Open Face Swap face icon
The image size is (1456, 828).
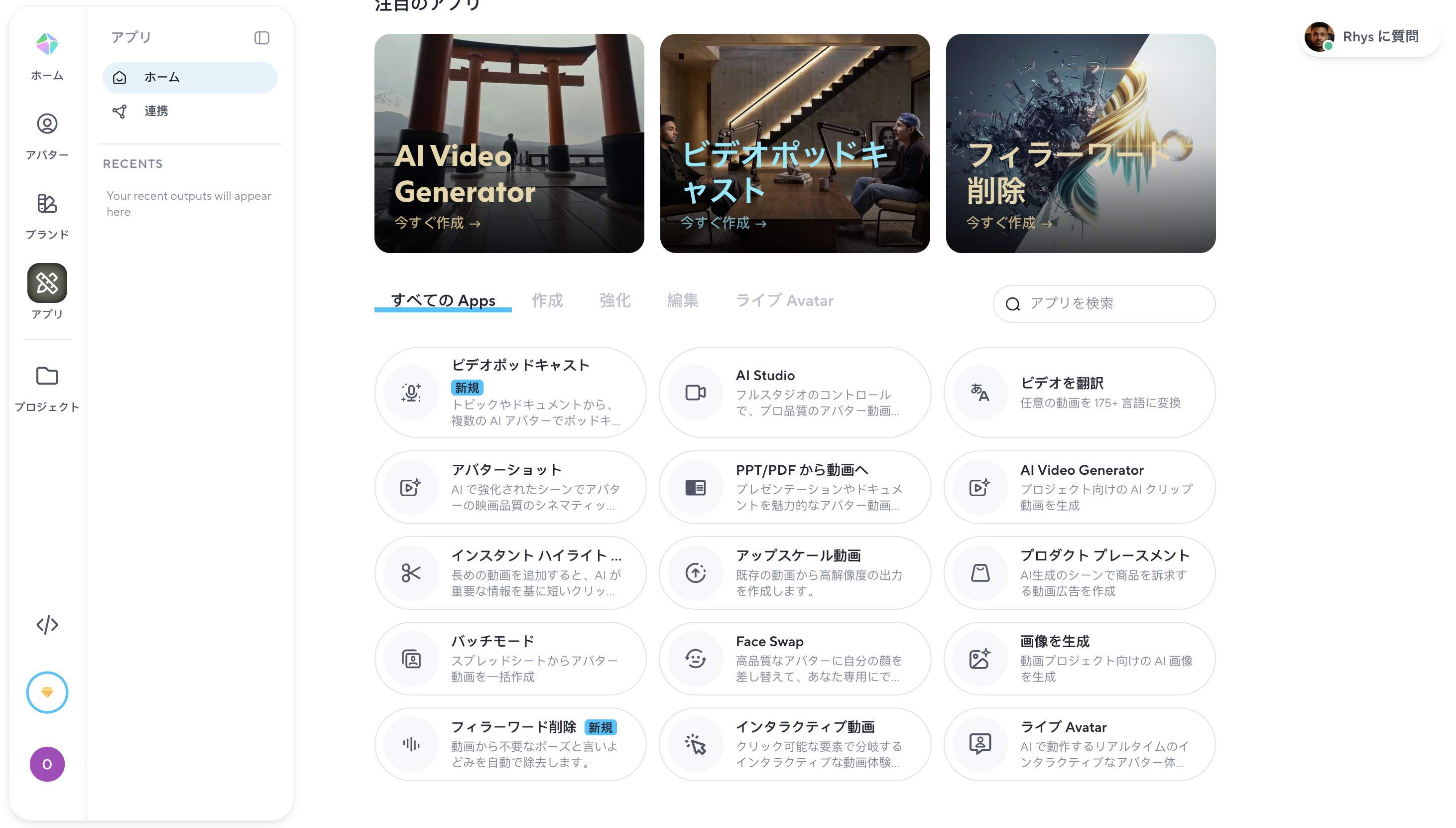click(695, 659)
